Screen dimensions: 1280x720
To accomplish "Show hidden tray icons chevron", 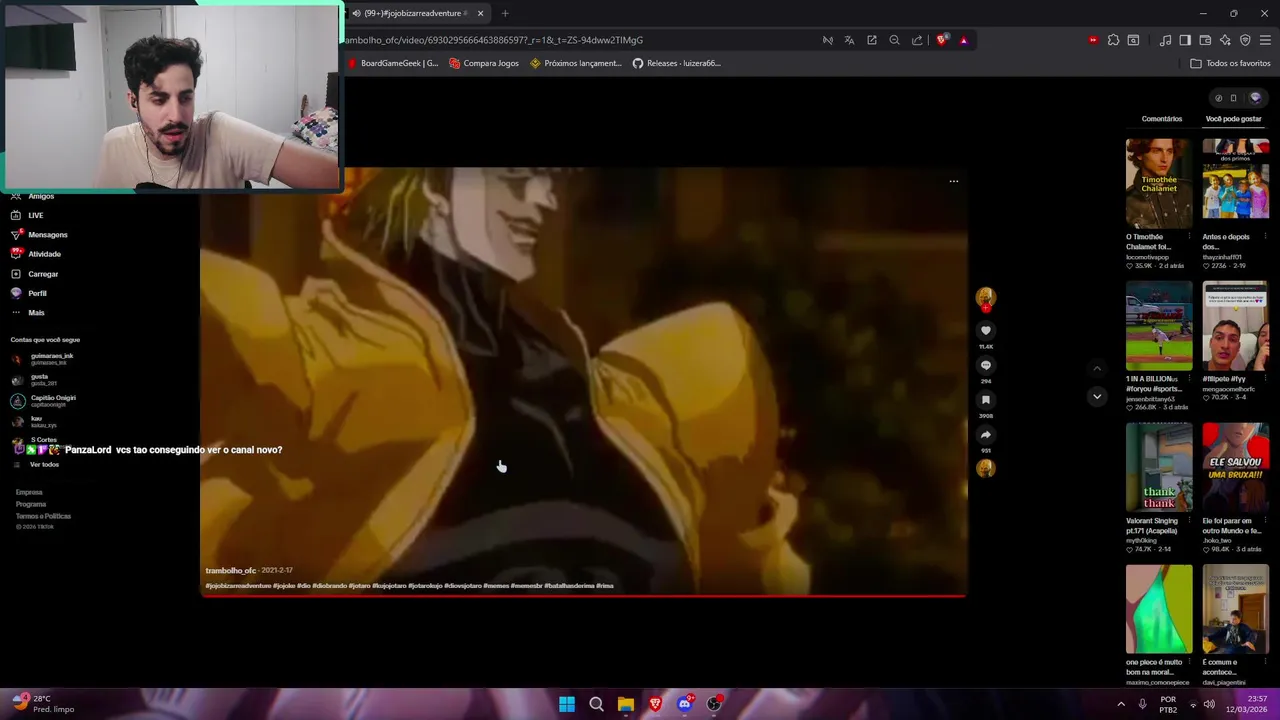I will pos(1121,704).
